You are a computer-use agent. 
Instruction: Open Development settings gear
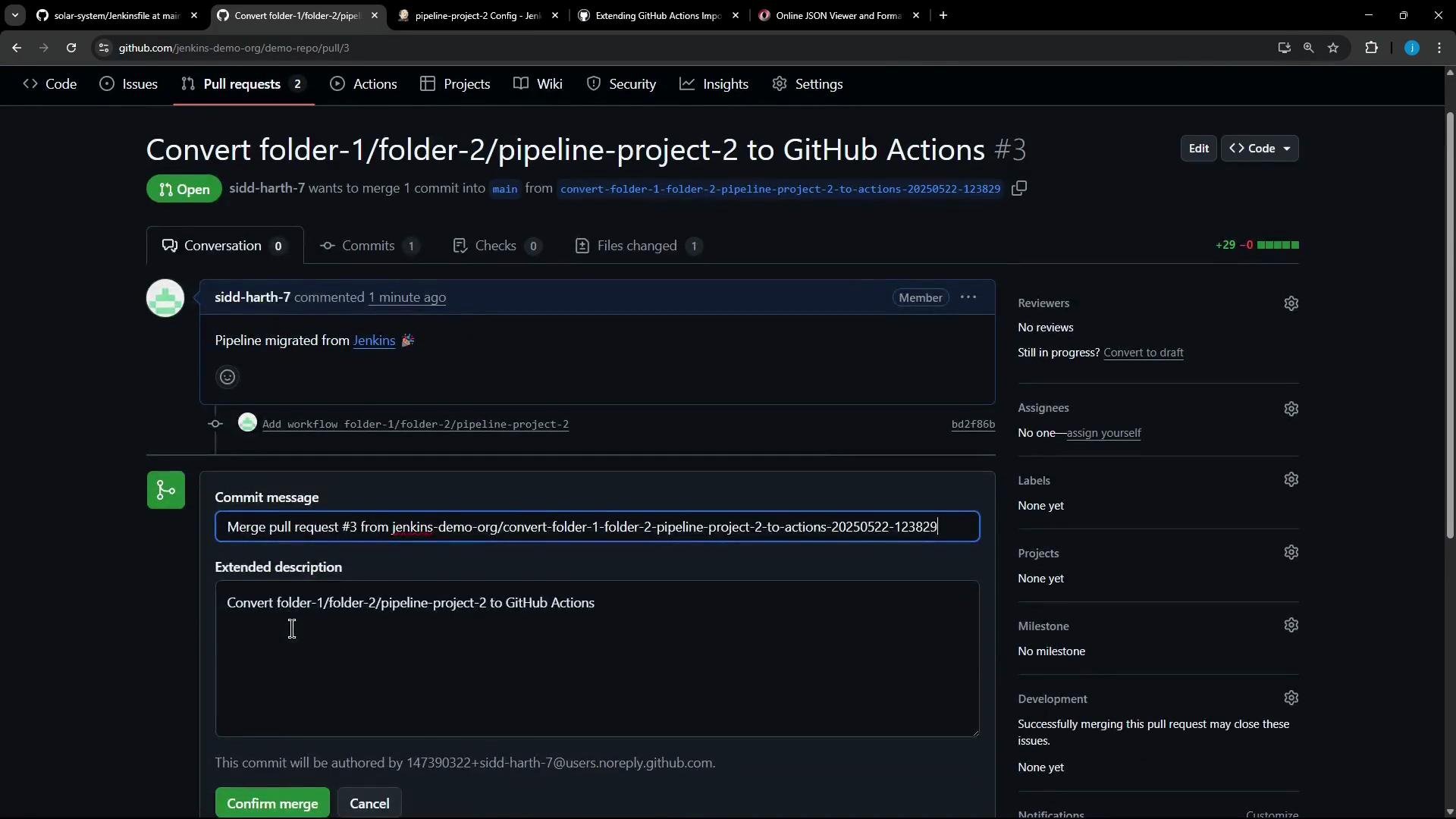(x=1291, y=698)
